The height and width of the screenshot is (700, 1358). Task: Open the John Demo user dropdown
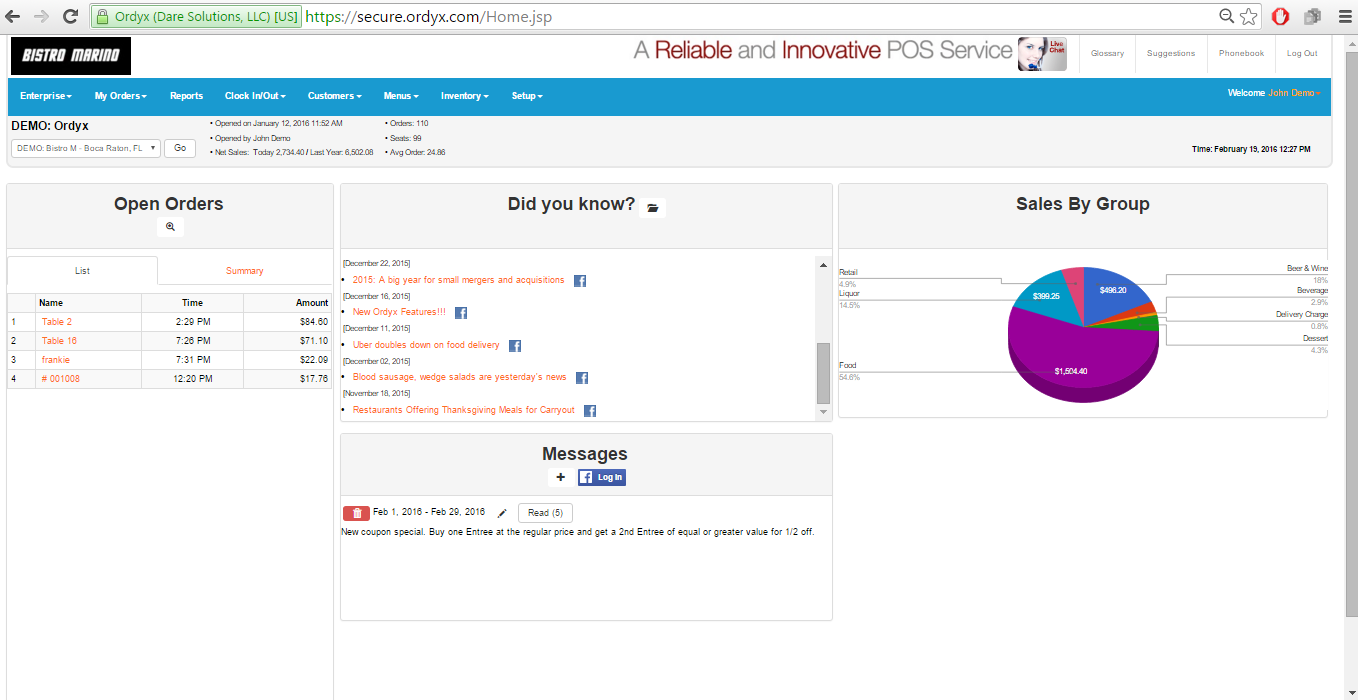[1294, 93]
